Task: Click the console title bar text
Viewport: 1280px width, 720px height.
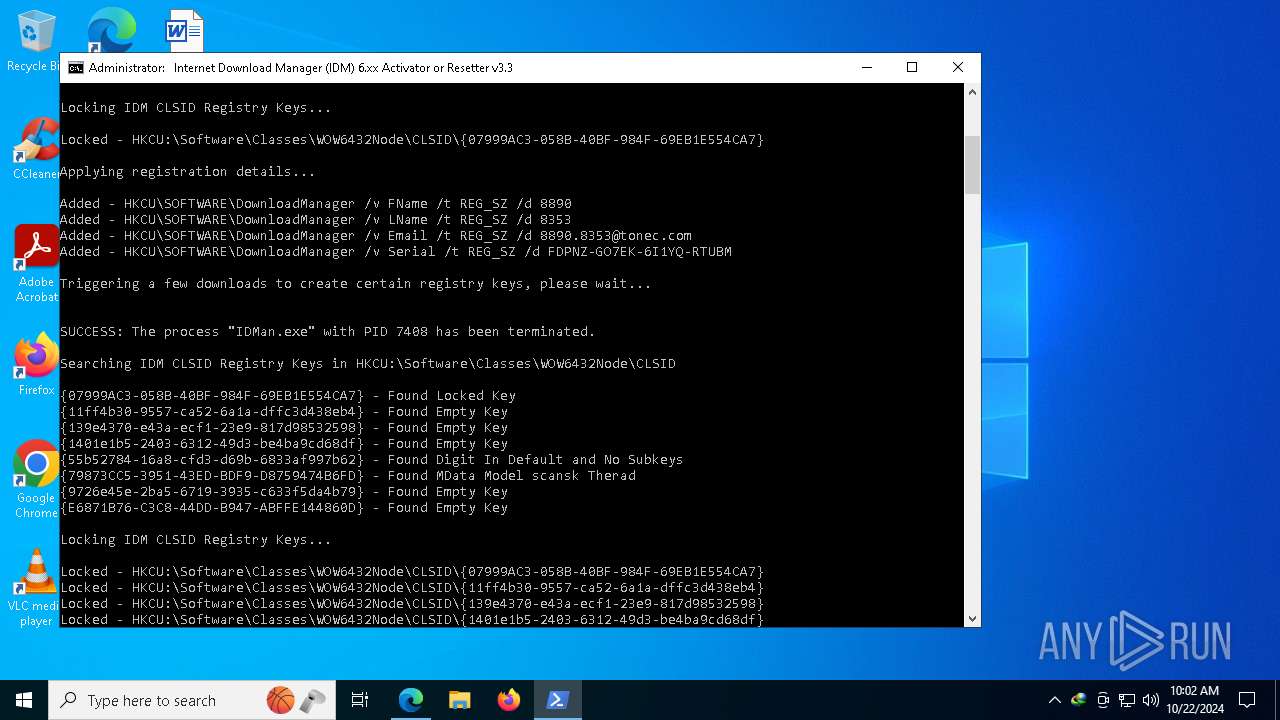Action: click(301, 68)
